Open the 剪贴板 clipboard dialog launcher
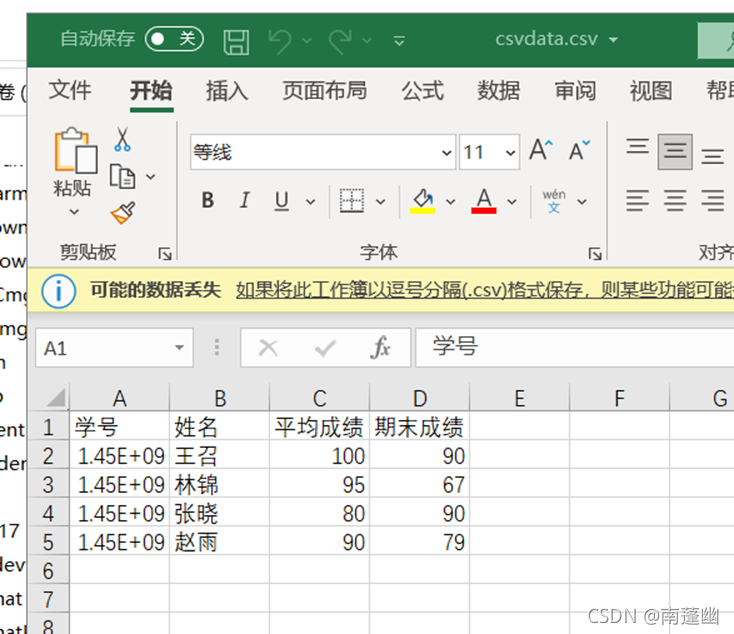 click(165, 254)
